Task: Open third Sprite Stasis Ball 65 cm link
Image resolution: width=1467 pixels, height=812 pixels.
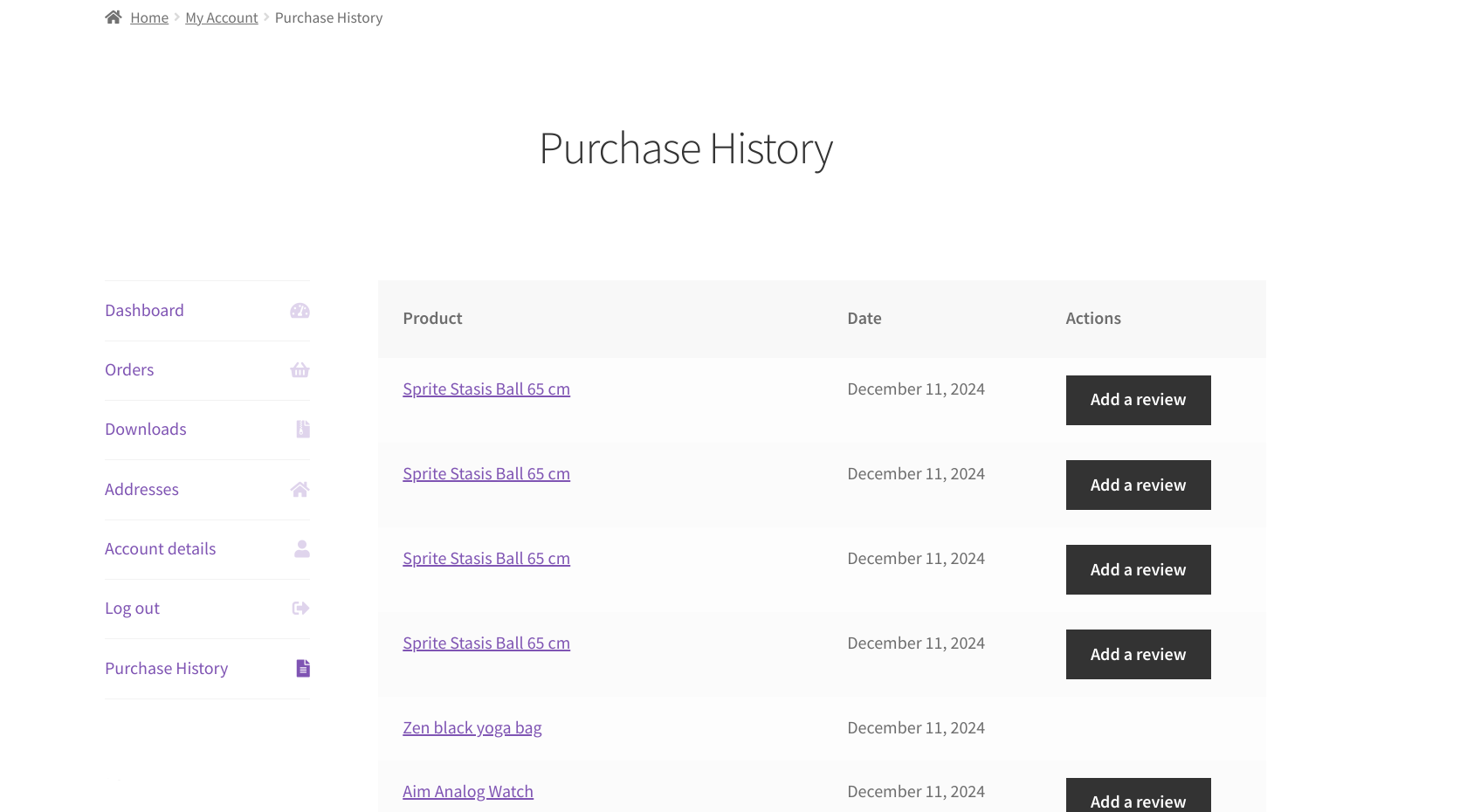Action: click(486, 559)
